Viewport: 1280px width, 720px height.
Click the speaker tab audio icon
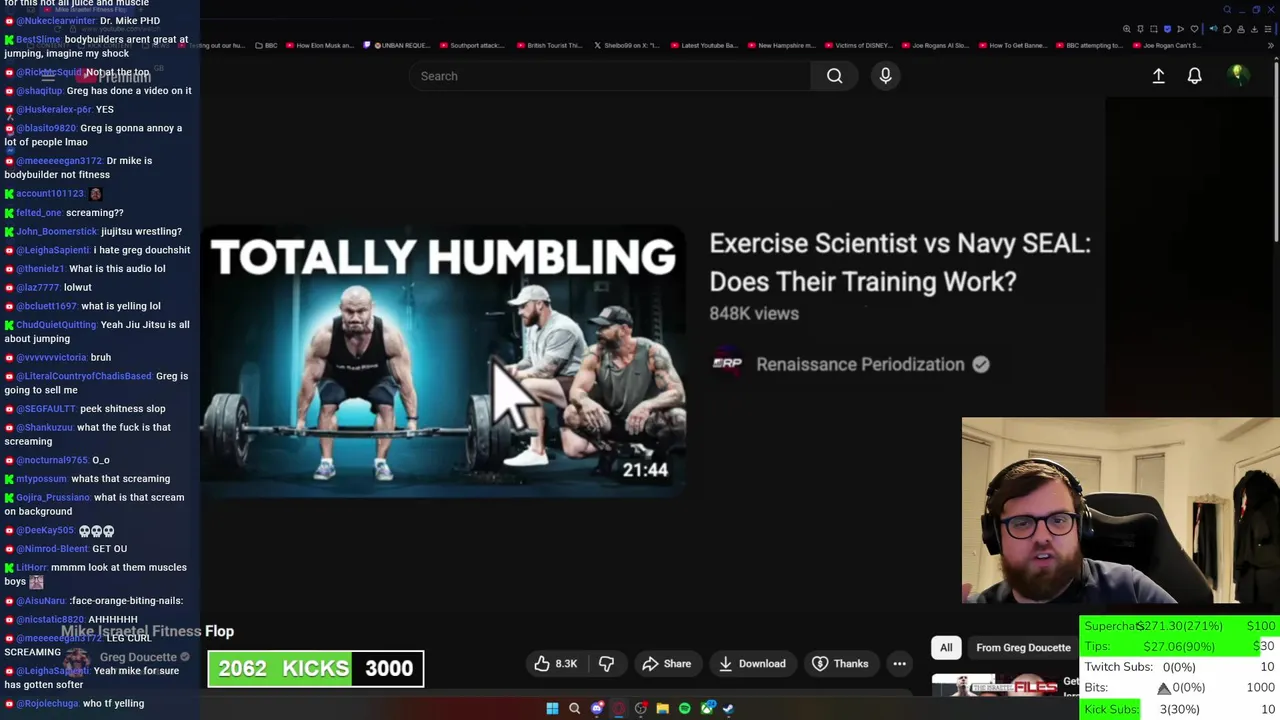pyautogui.click(x=1213, y=29)
